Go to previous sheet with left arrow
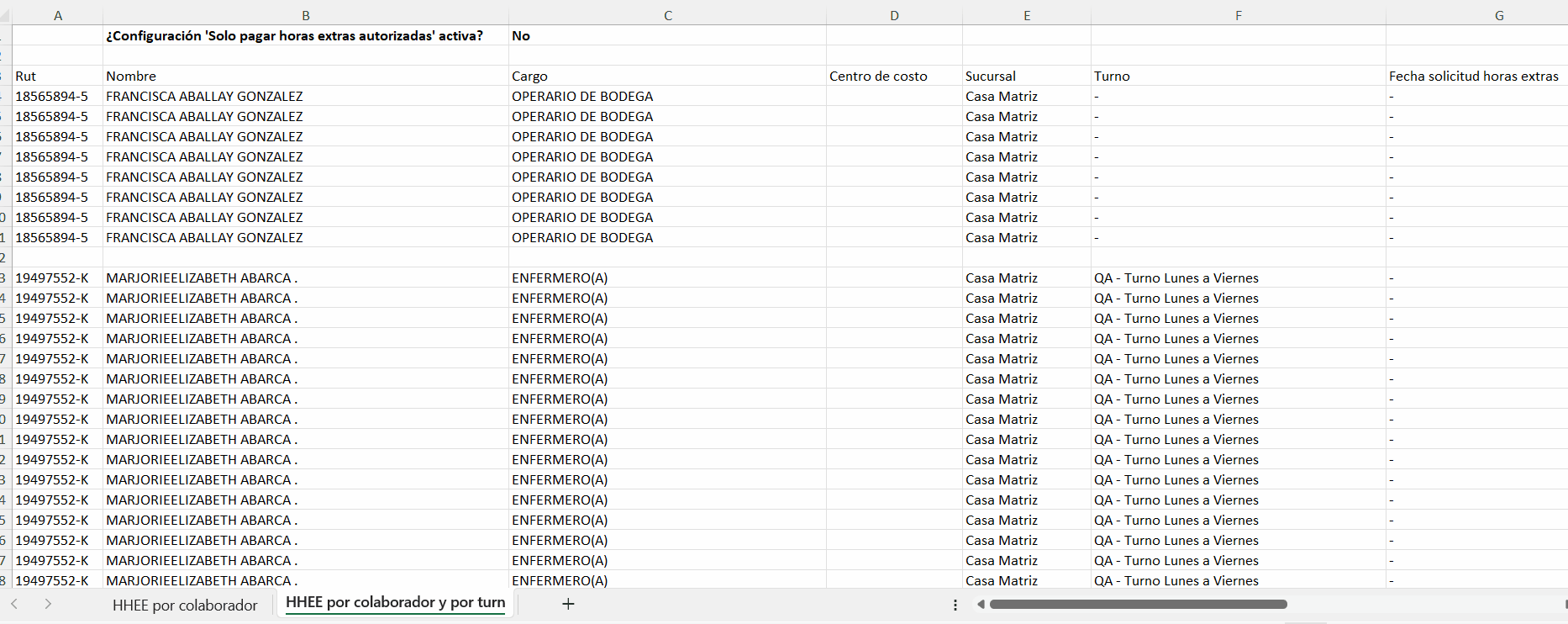The image size is (1568, 624). [x=14, y=604]
